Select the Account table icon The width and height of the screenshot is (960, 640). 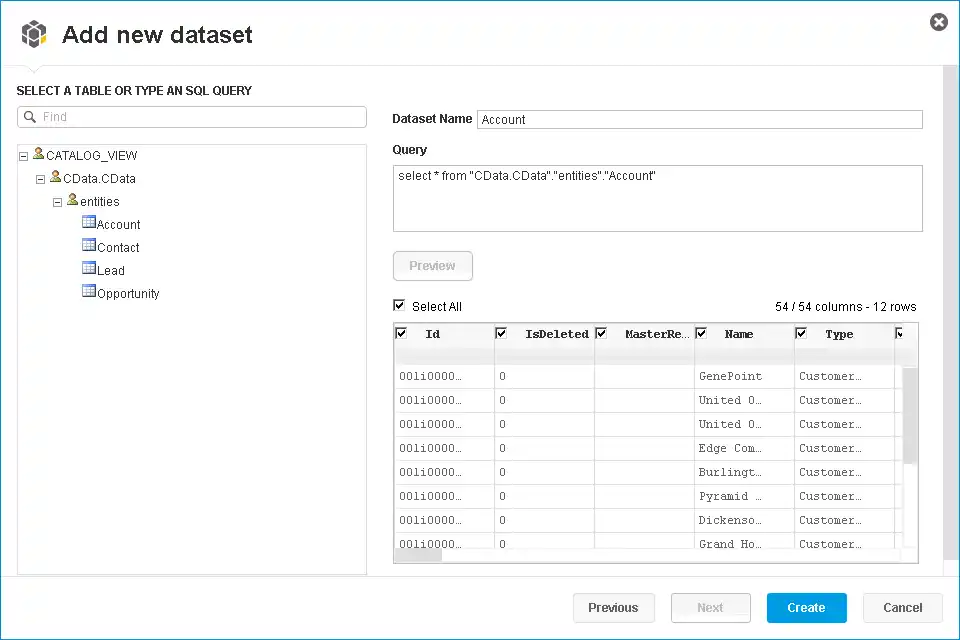point(89,224)
